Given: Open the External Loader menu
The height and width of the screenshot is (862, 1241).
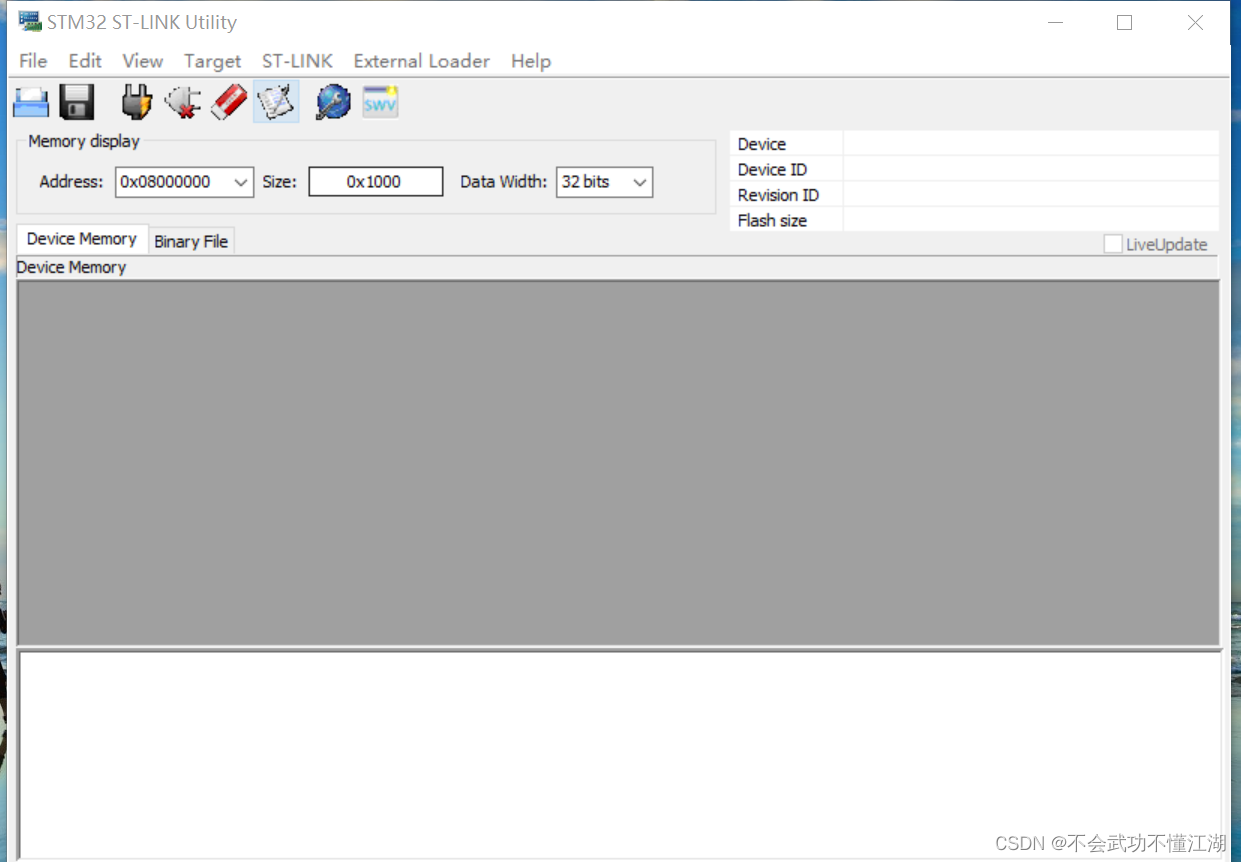Looking at the screenshot, I should coord(422,61).
